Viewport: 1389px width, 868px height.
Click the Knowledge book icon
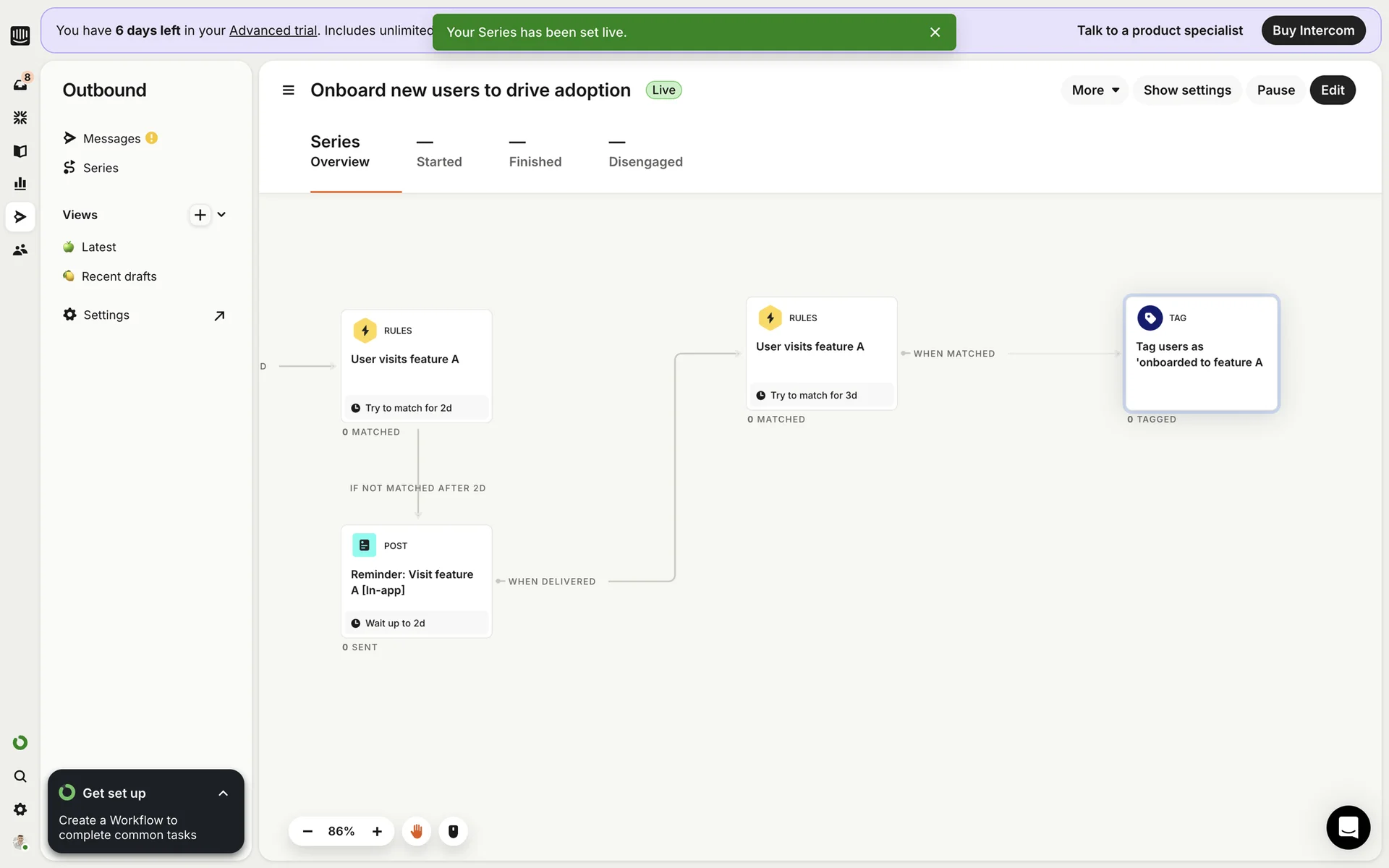(20, 151)
